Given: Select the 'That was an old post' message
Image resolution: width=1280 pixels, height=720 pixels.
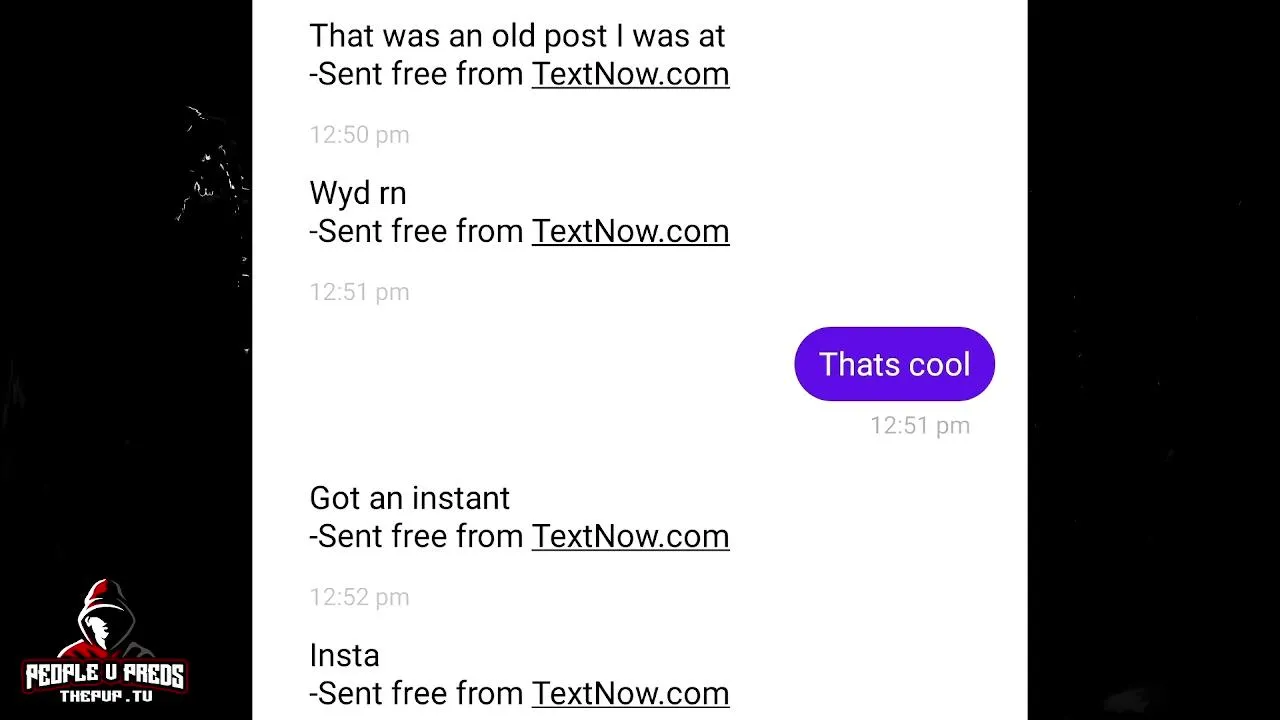Looking at the screenshot, I should tap(517, 36).
